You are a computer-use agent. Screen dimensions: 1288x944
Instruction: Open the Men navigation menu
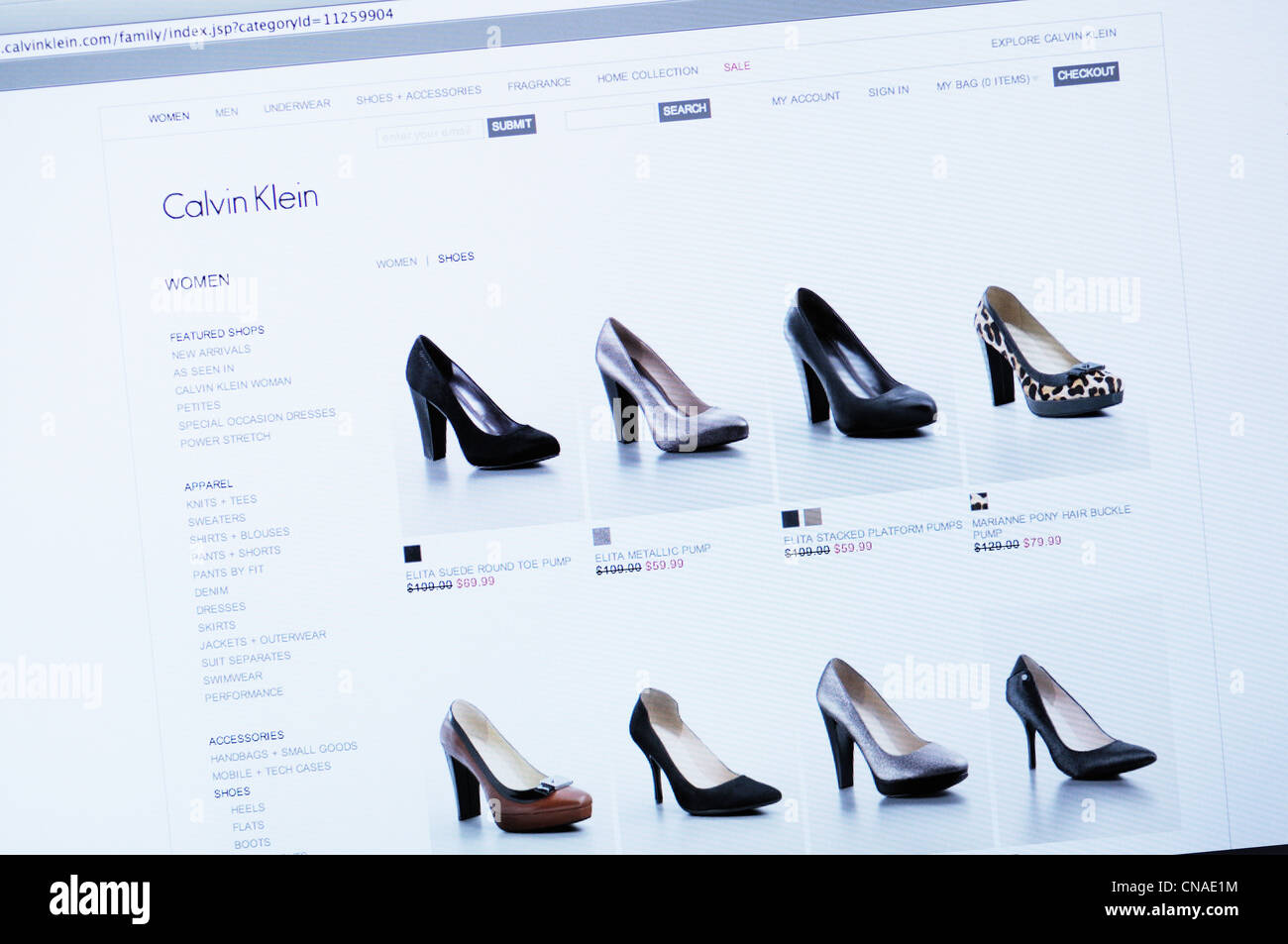226,112
